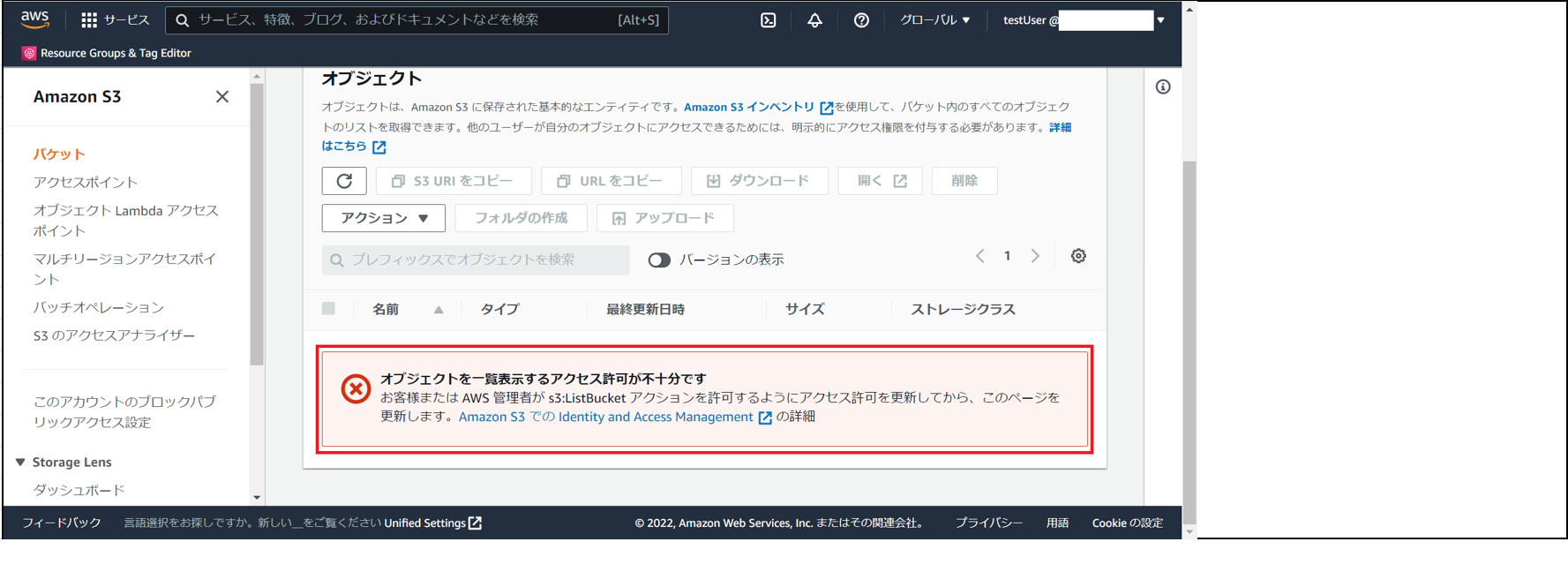Image resolution: width=1568 pixels, height=572 pixels.
Task: Click the 開く button
Action: (880, 181)
